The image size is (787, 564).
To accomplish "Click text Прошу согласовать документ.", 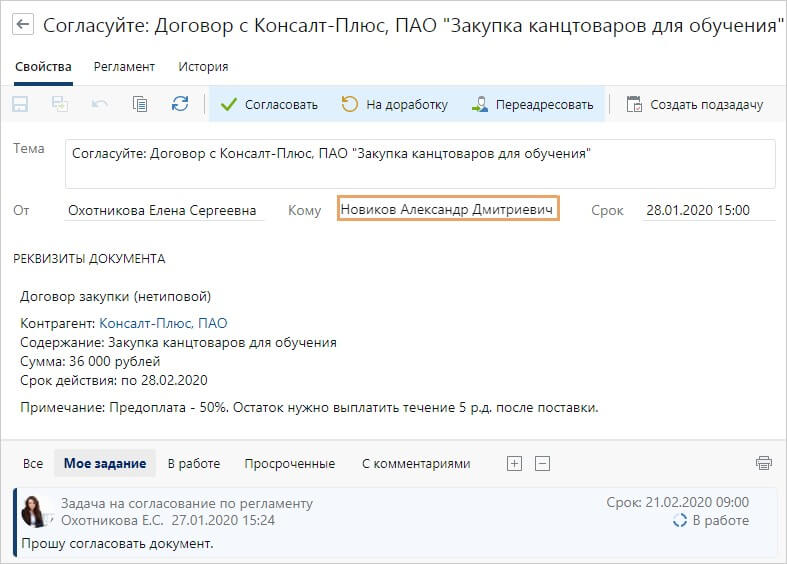I will pos(117,543).
